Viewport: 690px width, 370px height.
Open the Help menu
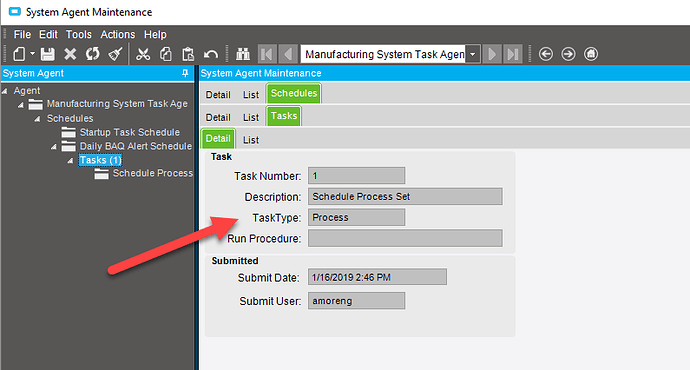pos(155,34)
